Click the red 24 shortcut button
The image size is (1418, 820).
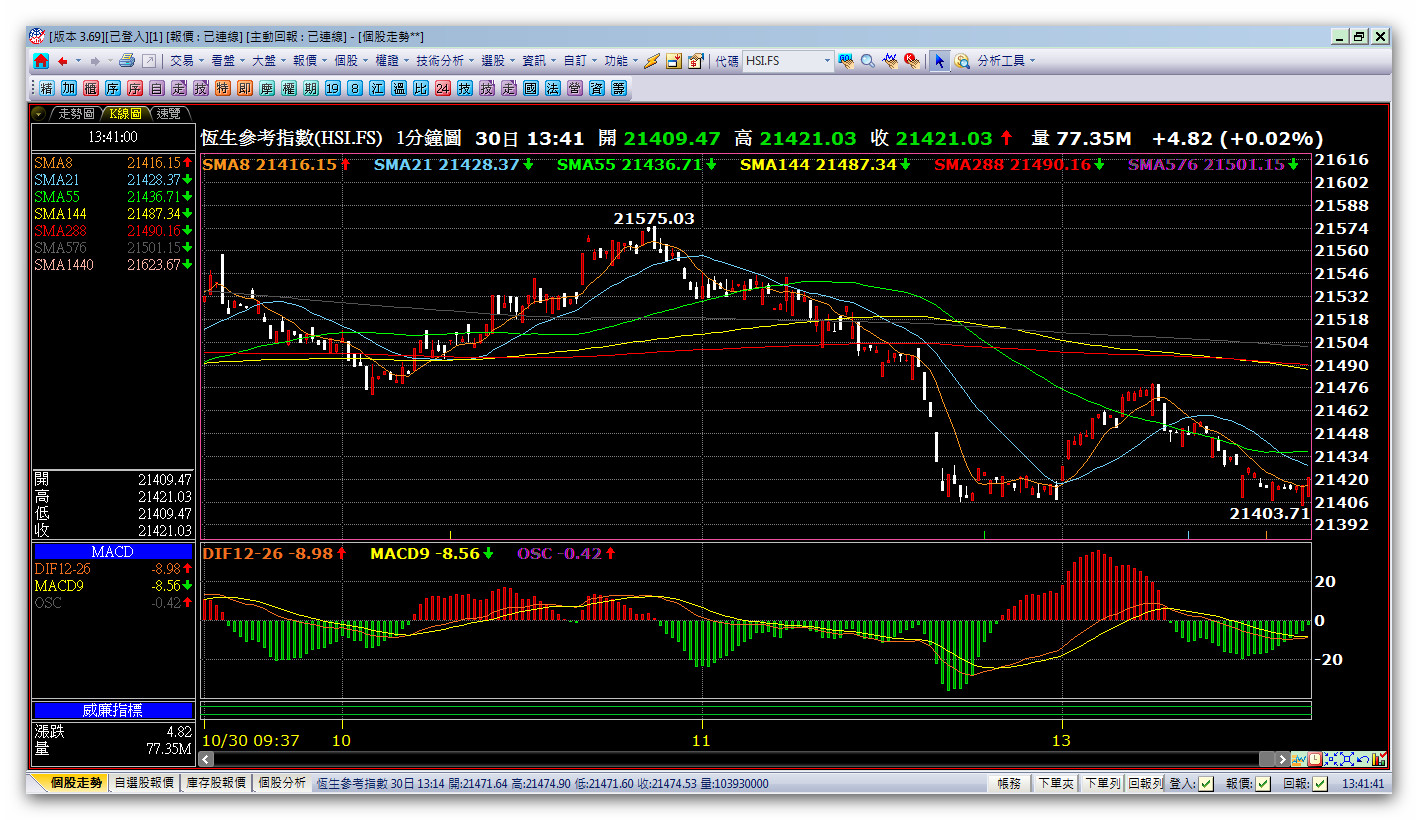coord(442,88)
